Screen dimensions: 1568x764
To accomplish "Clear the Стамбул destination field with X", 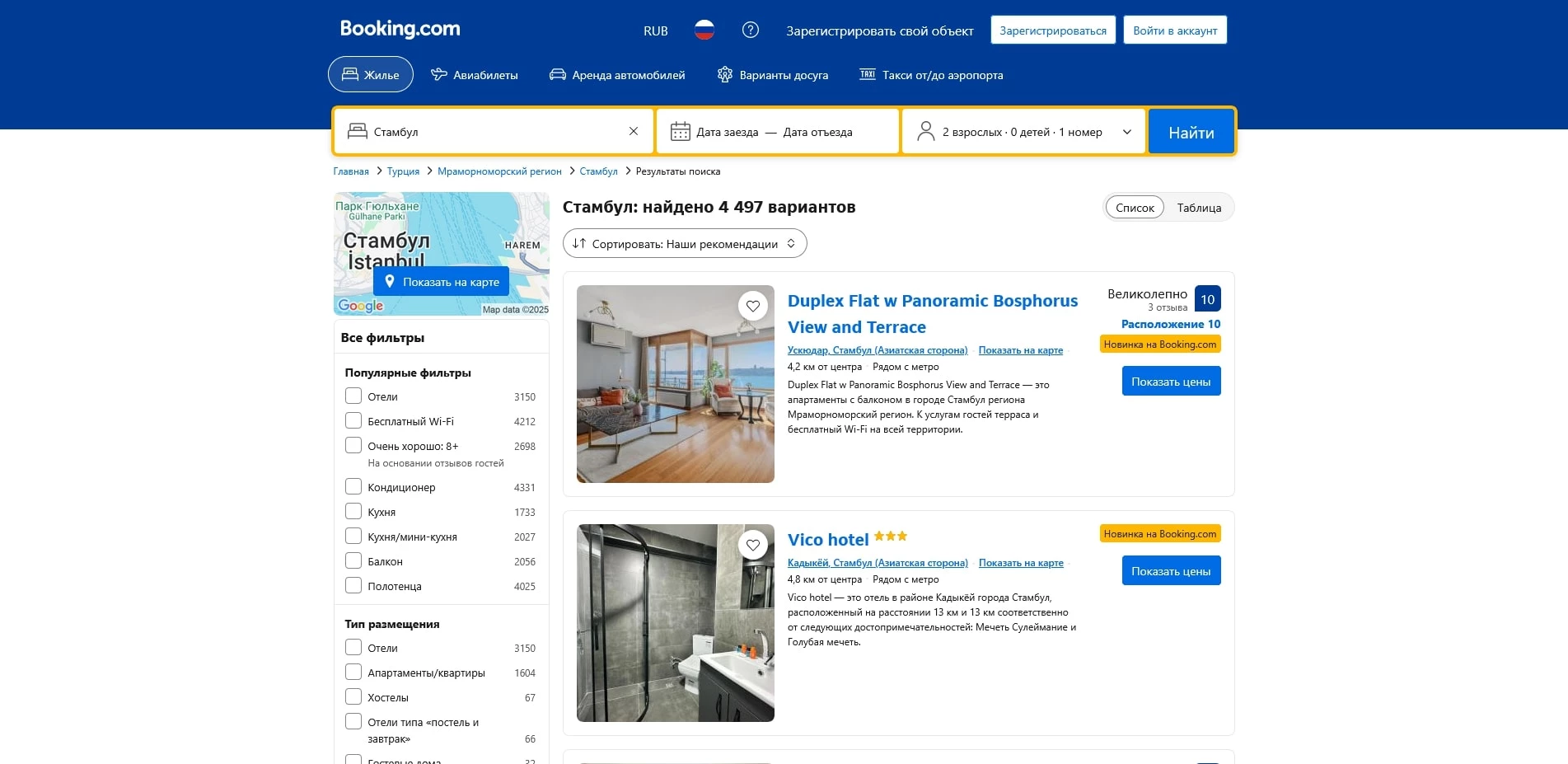I will 633,131.
